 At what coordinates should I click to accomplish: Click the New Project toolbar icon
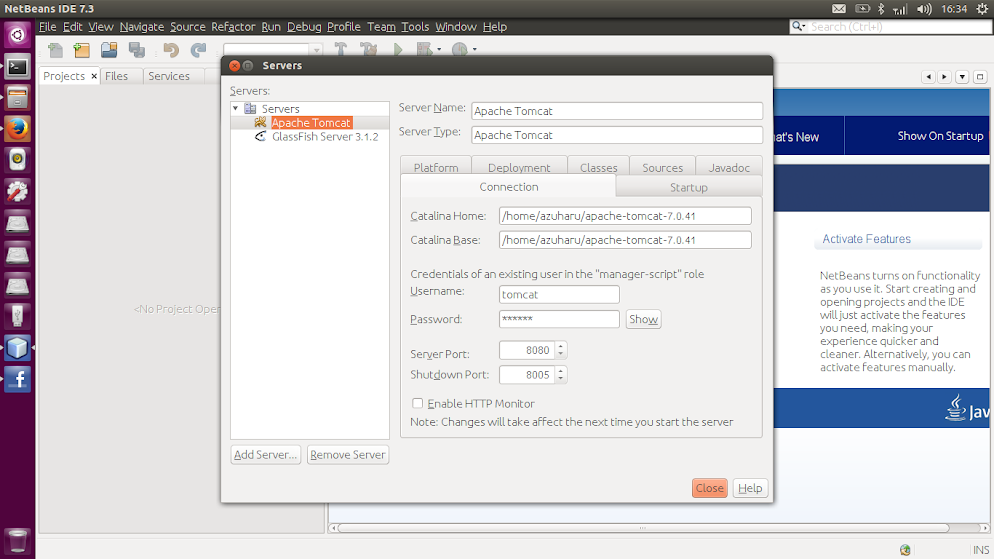pos(82,50)
